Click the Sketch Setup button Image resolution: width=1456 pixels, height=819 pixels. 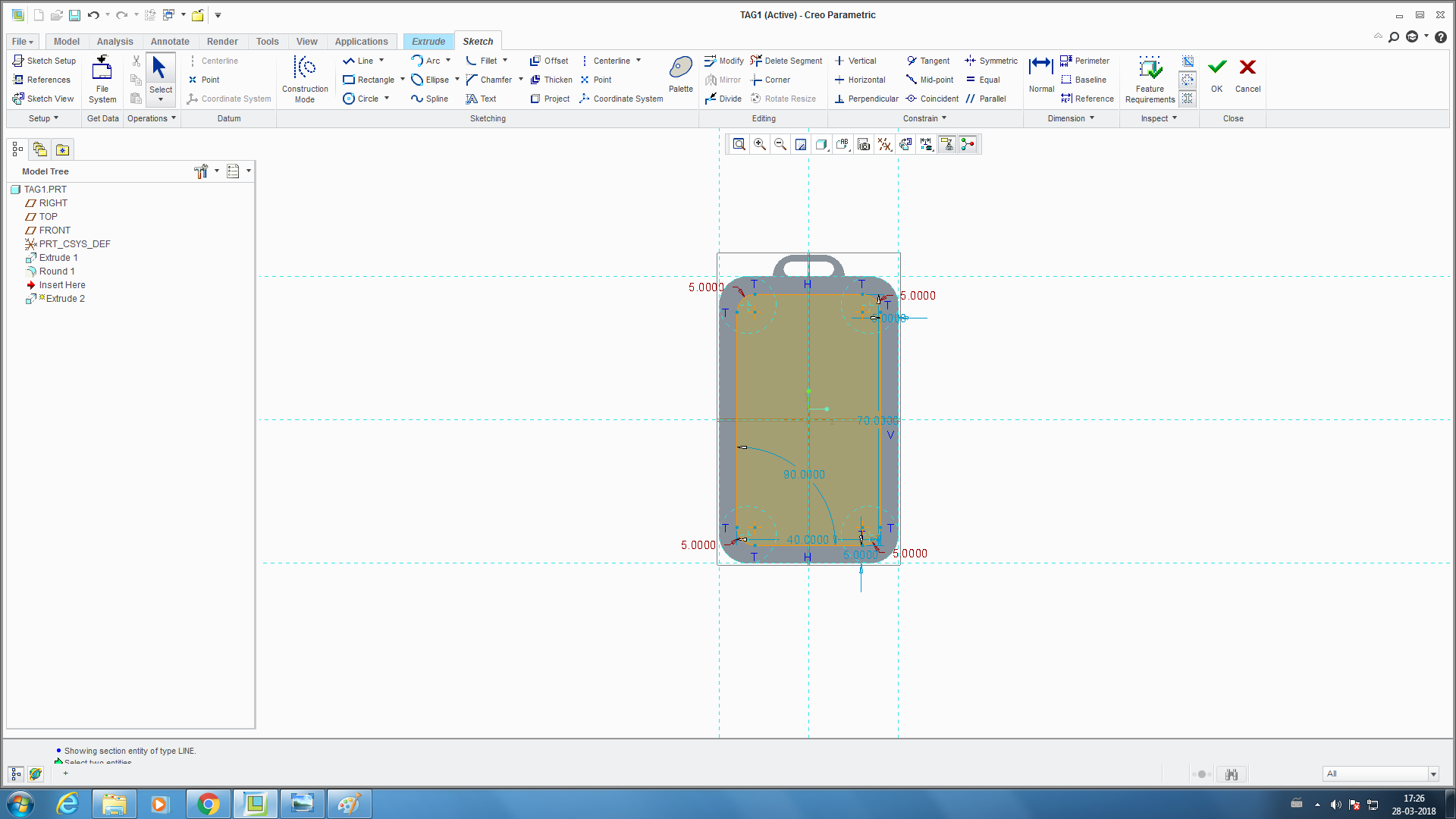[x=45, y=61]
